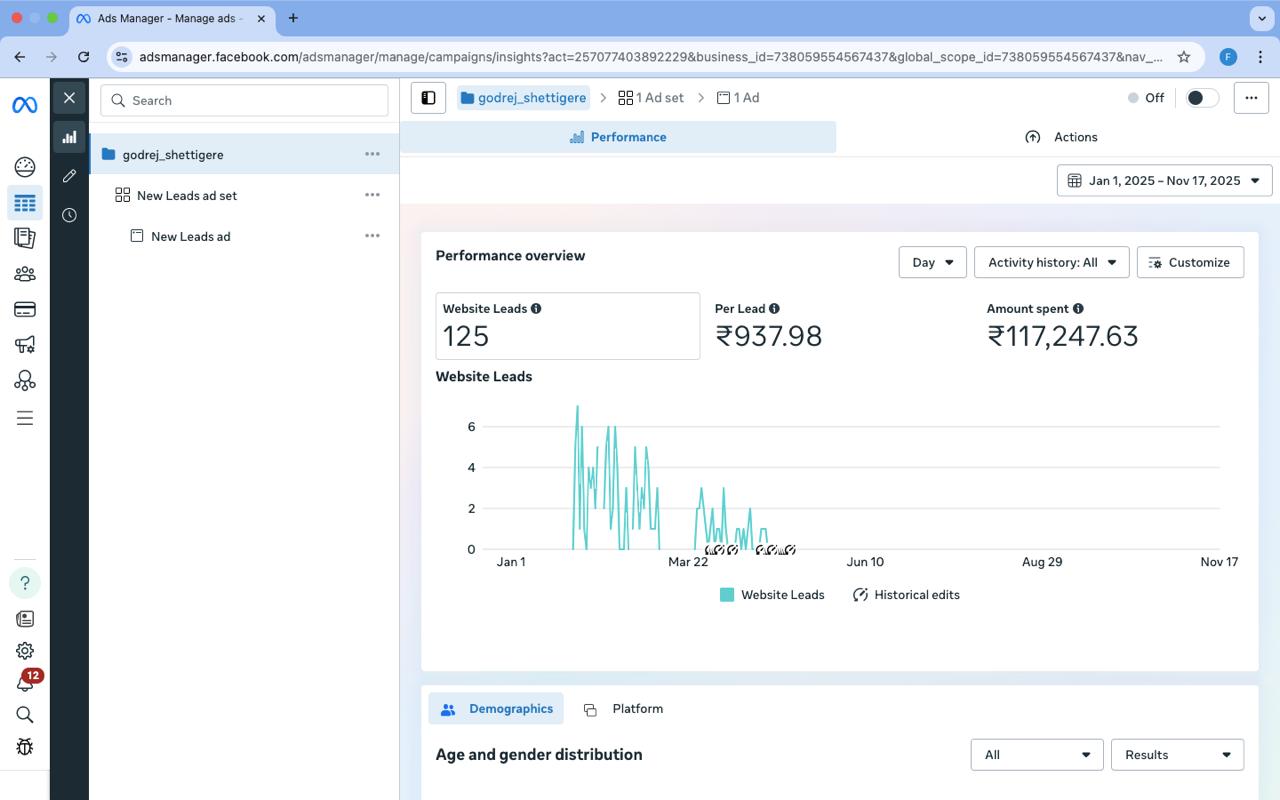Open the notifications bell with 12 badge
Screen dimensions: 1280x800
(25, 683)
